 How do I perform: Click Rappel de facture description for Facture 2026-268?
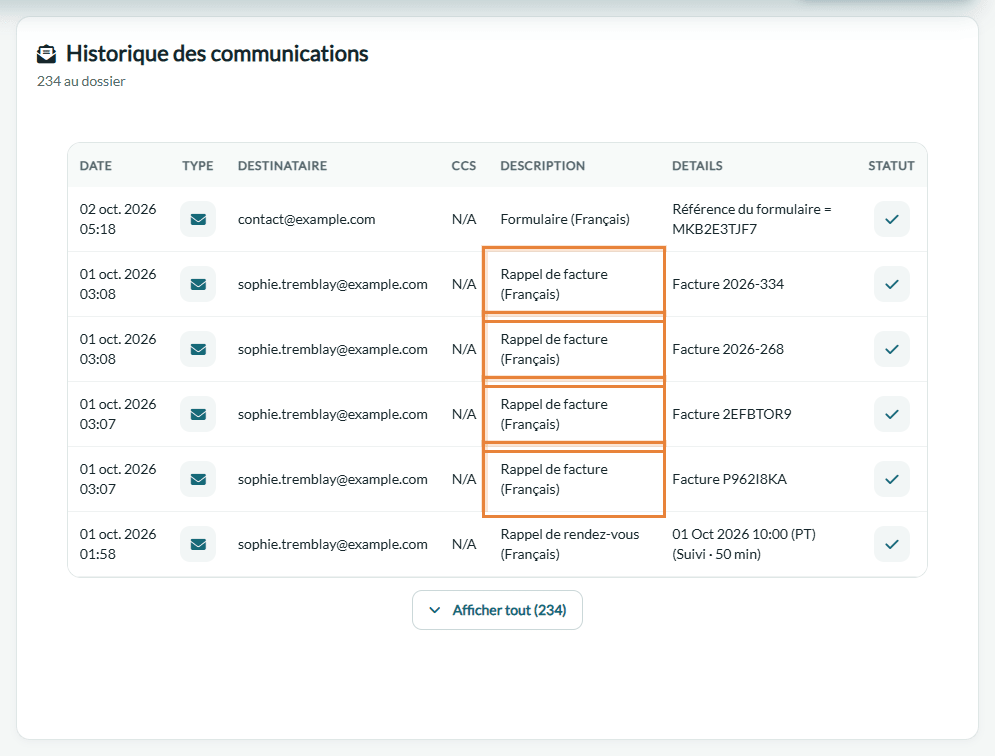pyautogui.click(x=554, y=349)
